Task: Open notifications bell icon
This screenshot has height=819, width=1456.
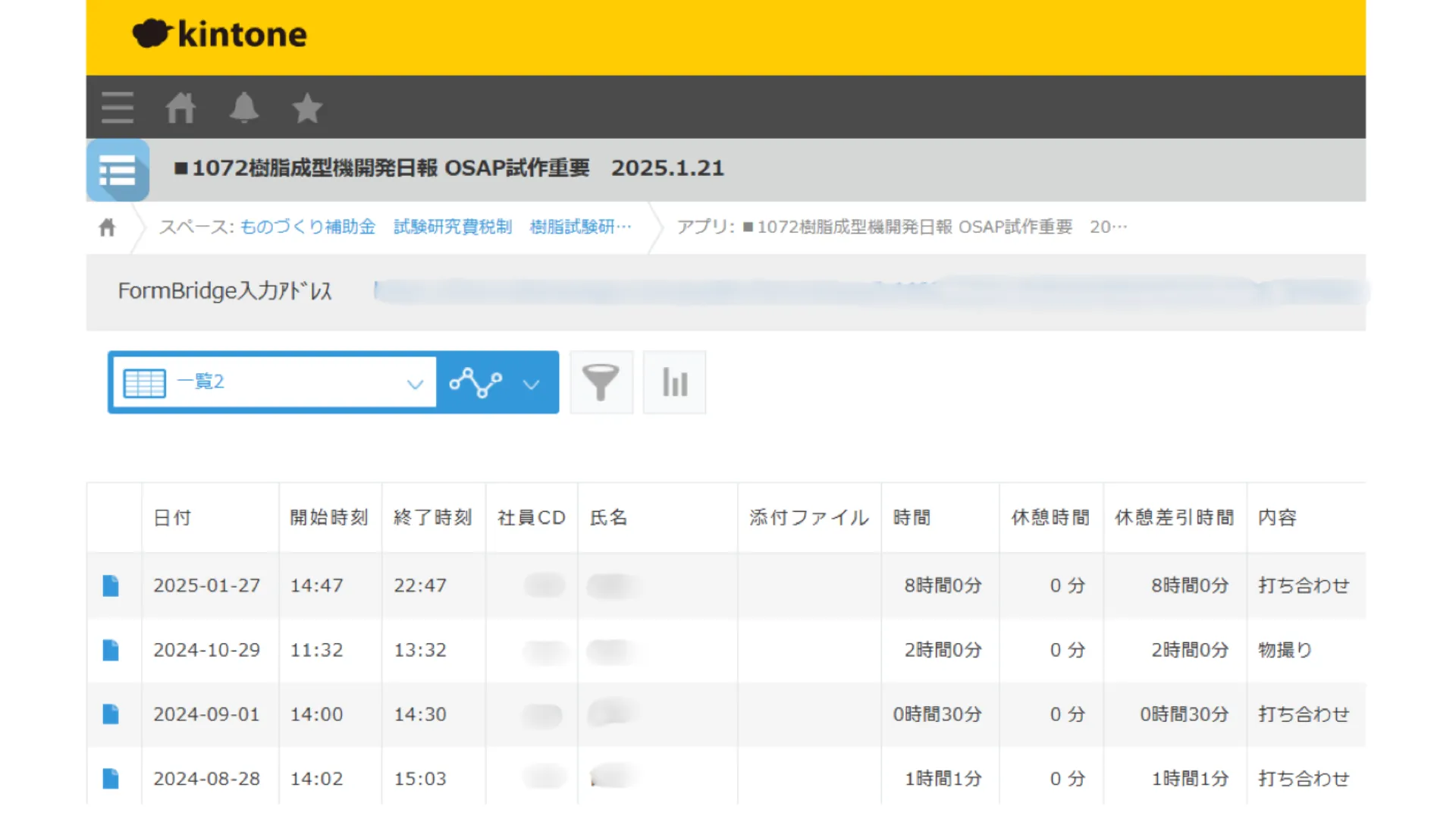Action: [x=243, y=108]
